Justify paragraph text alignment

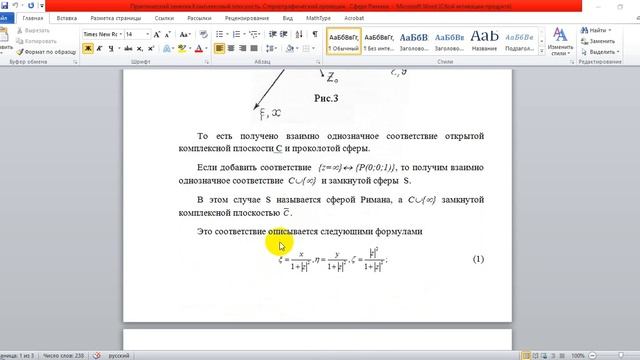(x=254, y=49)
